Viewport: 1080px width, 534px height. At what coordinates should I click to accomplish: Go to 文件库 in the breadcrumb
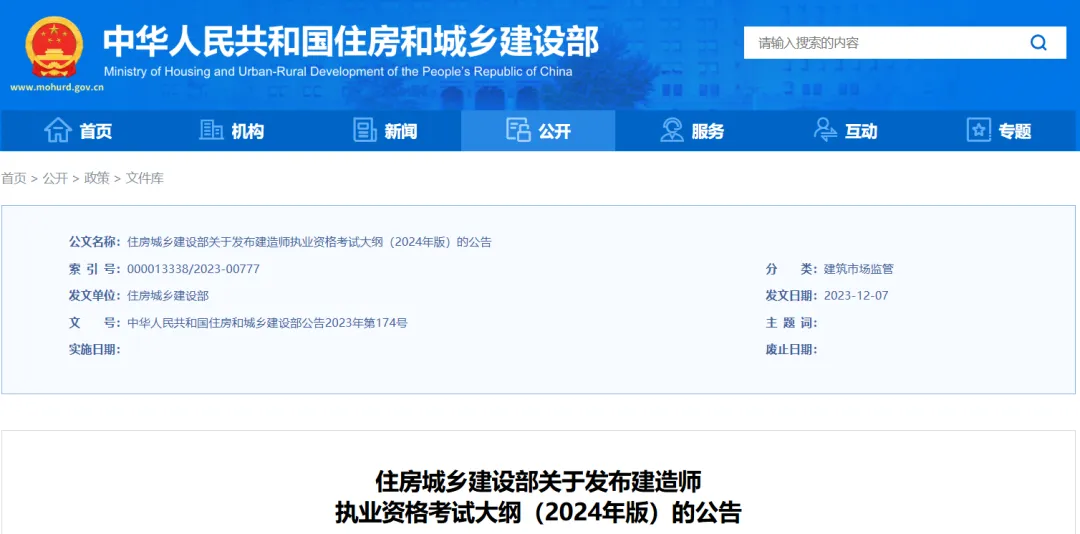pos(145,178)
